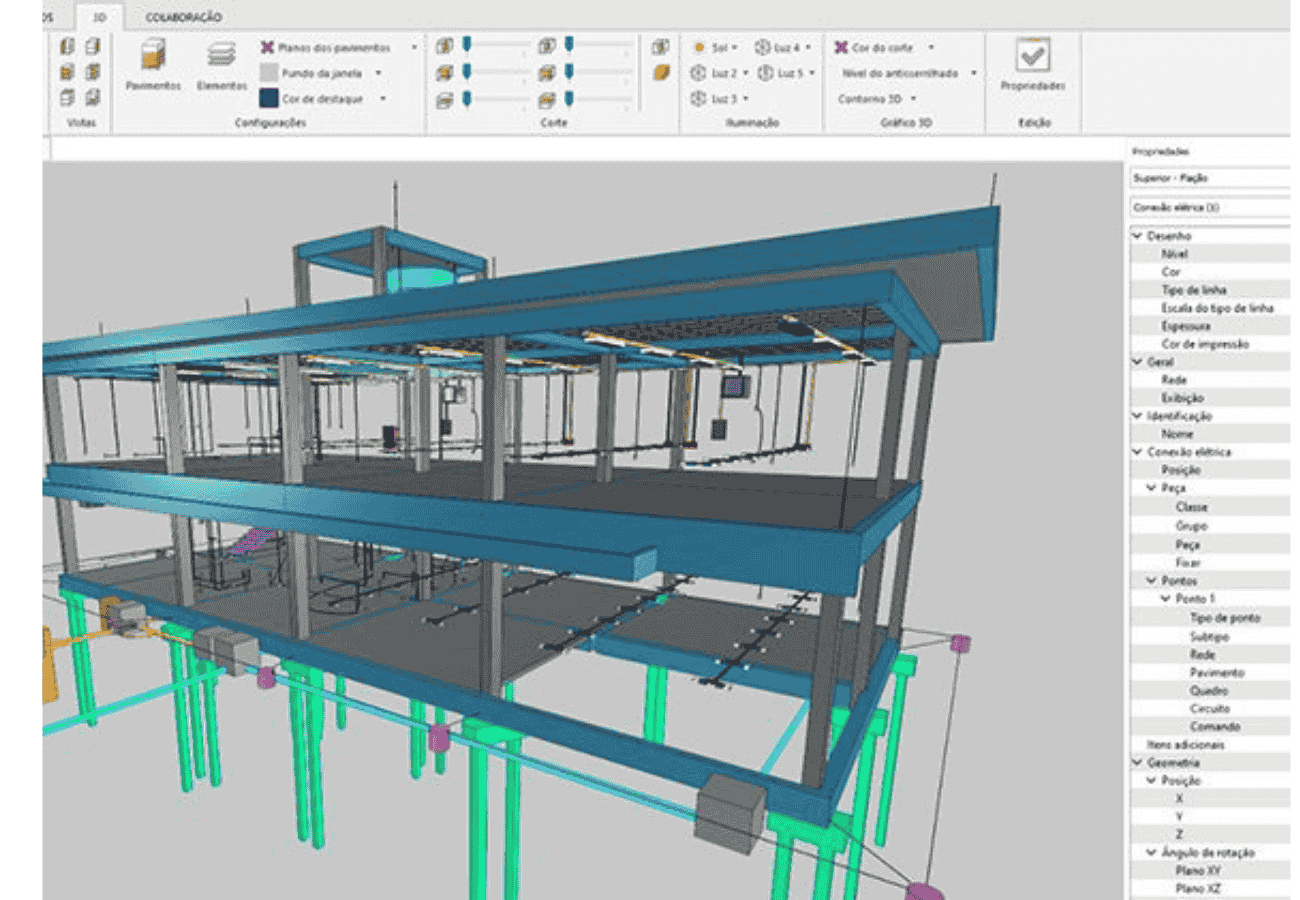
Task: Collapse the Pontos subsection
Action: pos(1151,581)
